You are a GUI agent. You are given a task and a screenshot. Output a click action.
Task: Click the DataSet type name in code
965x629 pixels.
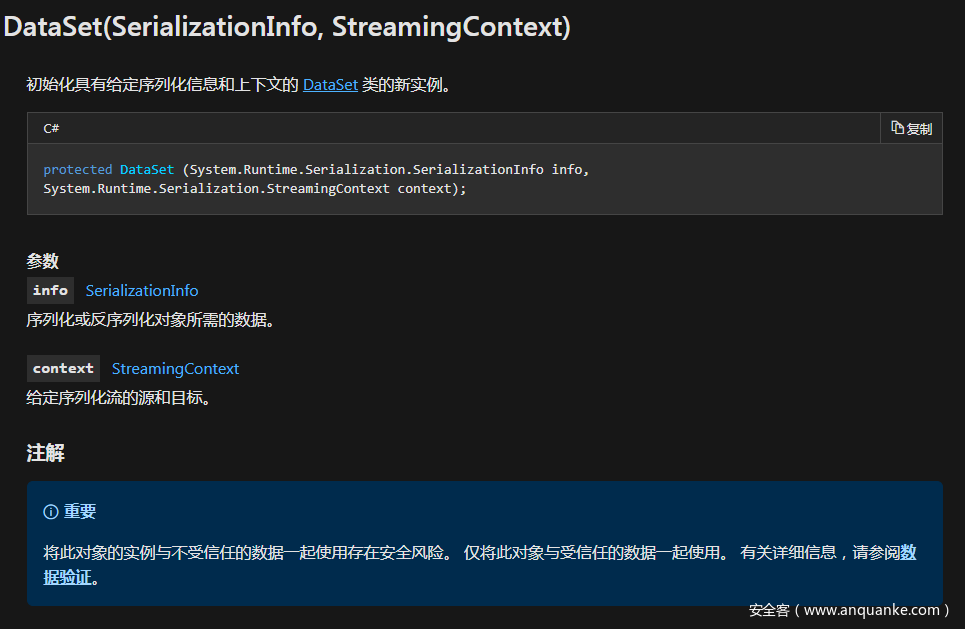pos(147,170)
